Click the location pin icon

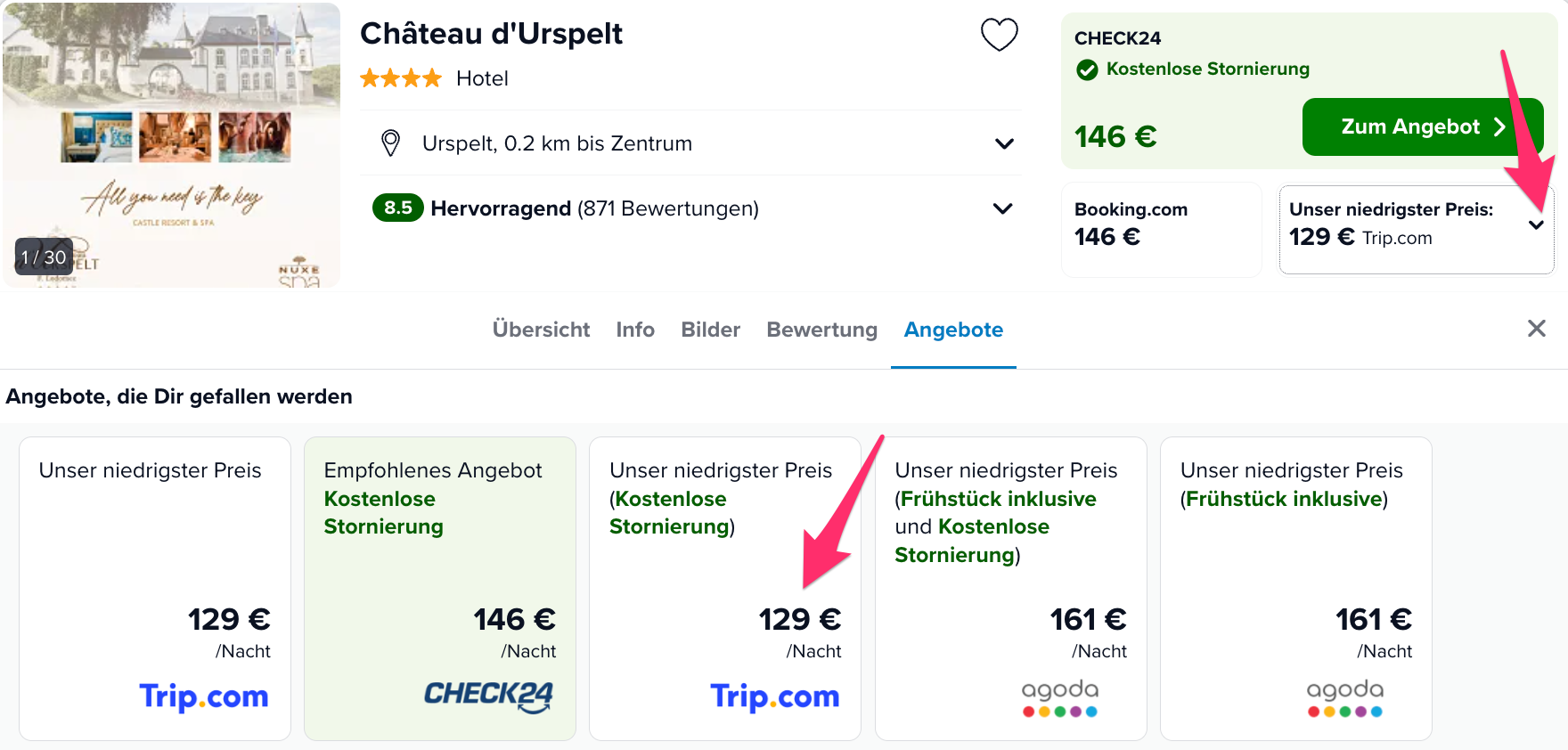point(390,143)
